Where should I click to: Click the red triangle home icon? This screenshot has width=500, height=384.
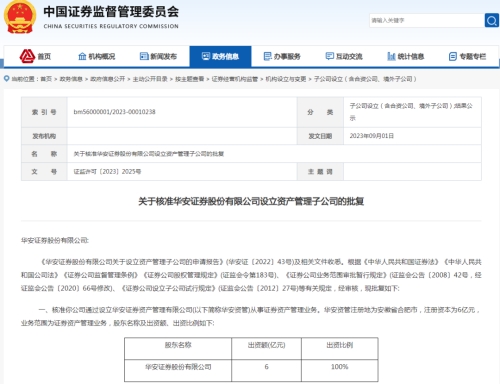pyautogui.click(x=27, y=56)
